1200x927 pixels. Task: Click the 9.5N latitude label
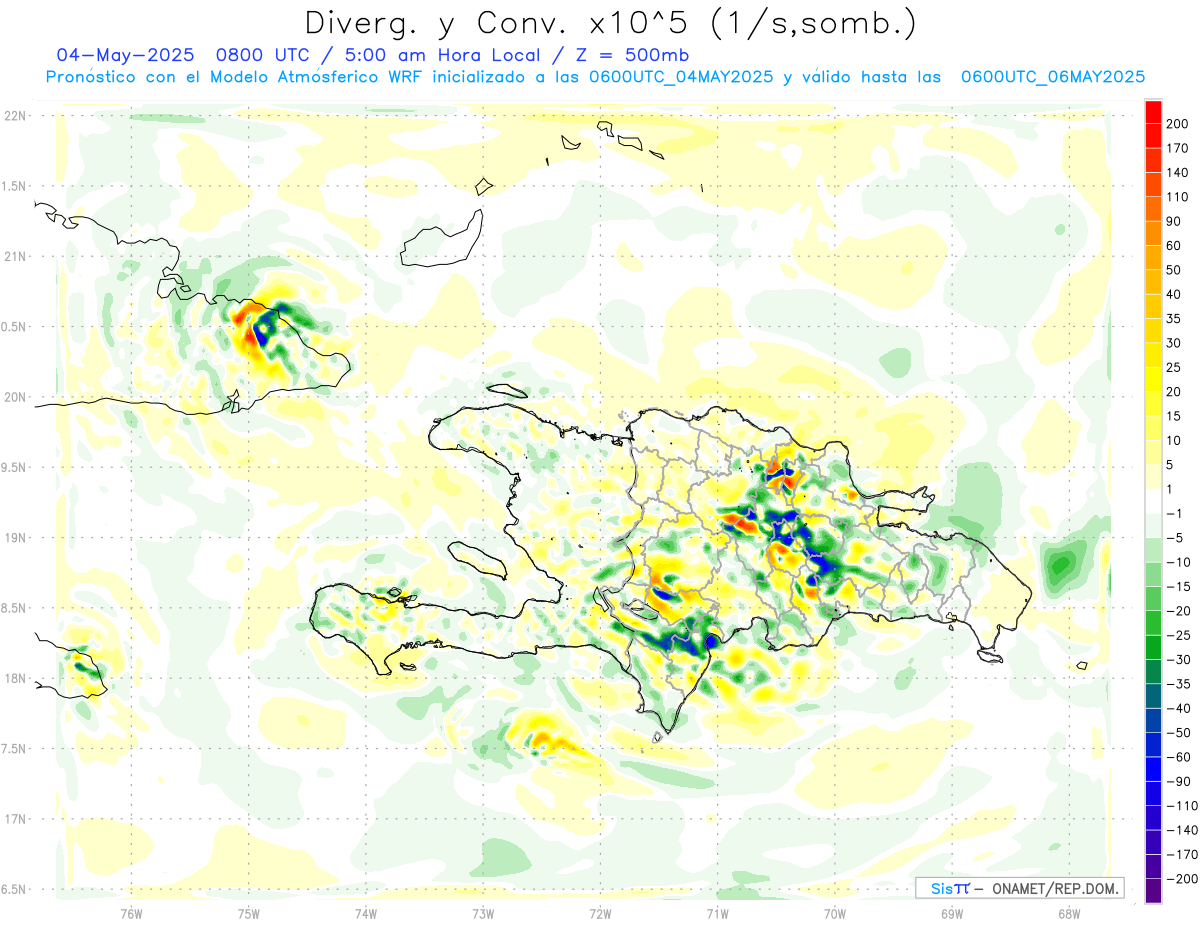pos(15,467)
